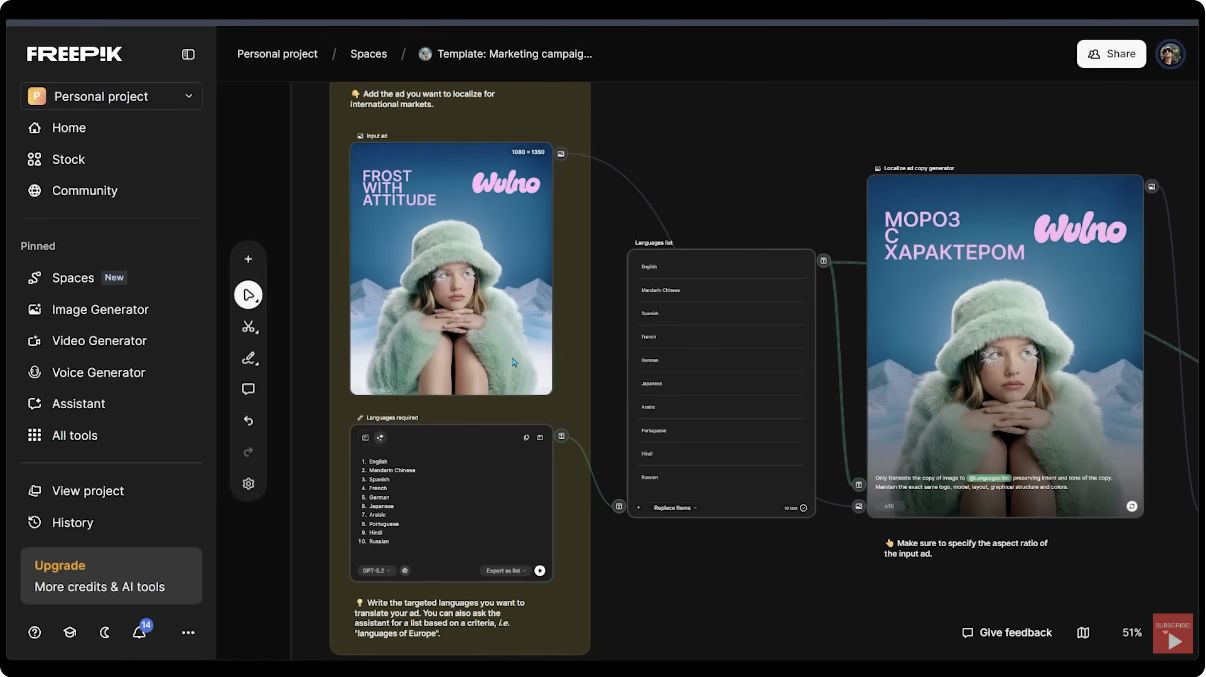
Task: Open help question-mark icon
Action: coord(35,632)
